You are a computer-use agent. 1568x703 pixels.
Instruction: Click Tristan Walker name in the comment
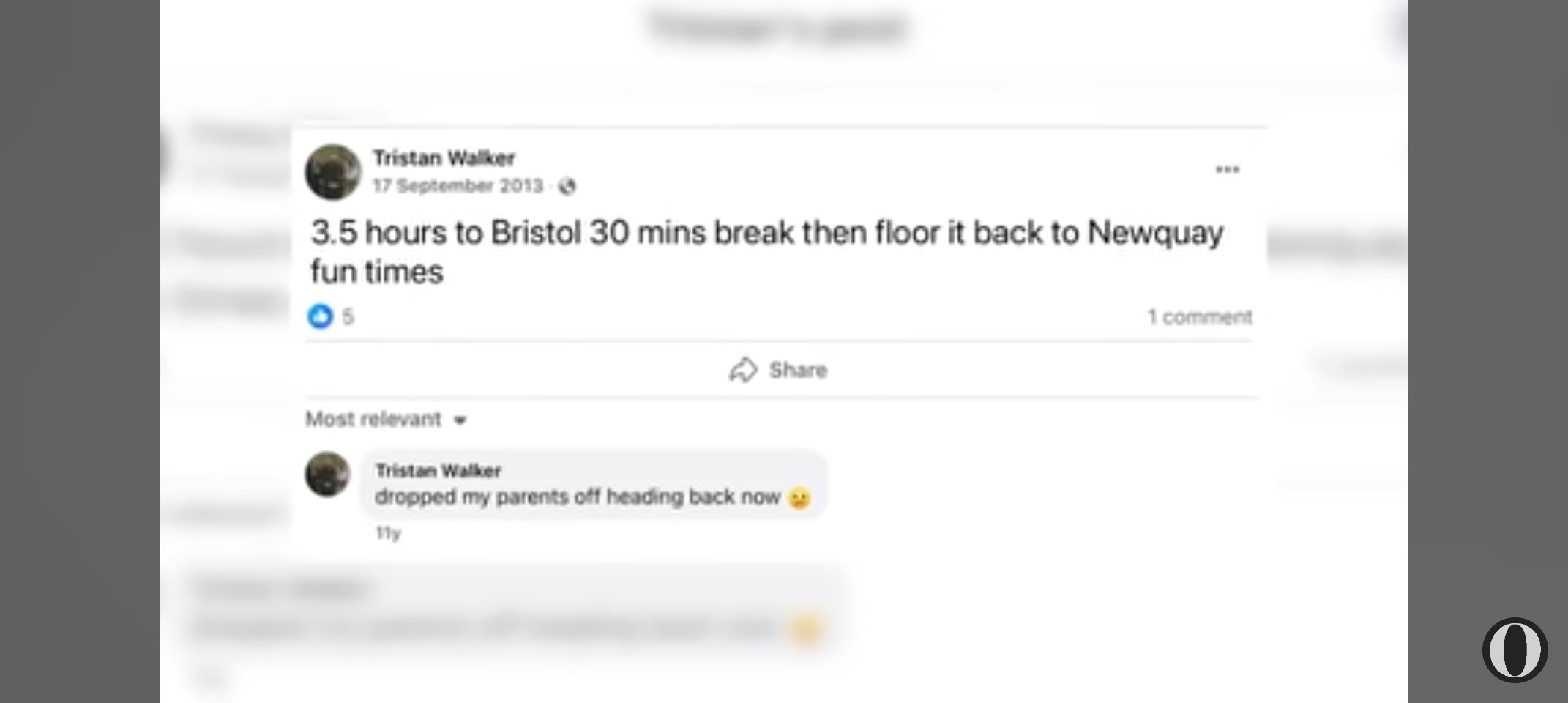click(438, 470)
